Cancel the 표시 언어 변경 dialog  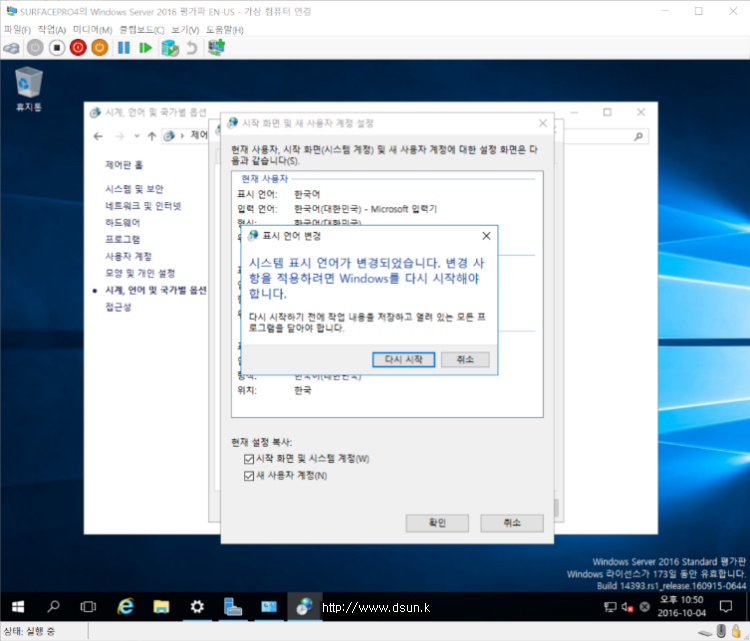pyautogui.click(x=465, y=360)
